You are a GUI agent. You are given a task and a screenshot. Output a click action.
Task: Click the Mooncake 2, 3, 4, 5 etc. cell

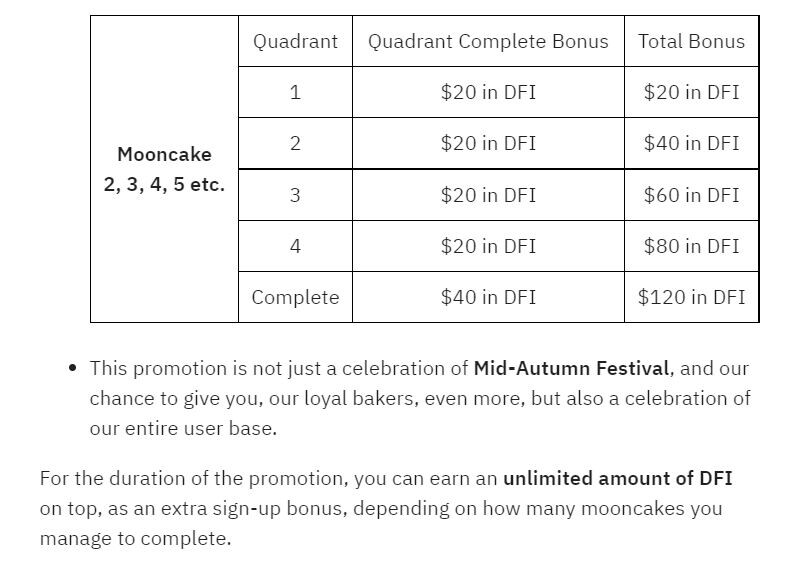point(164,169)
